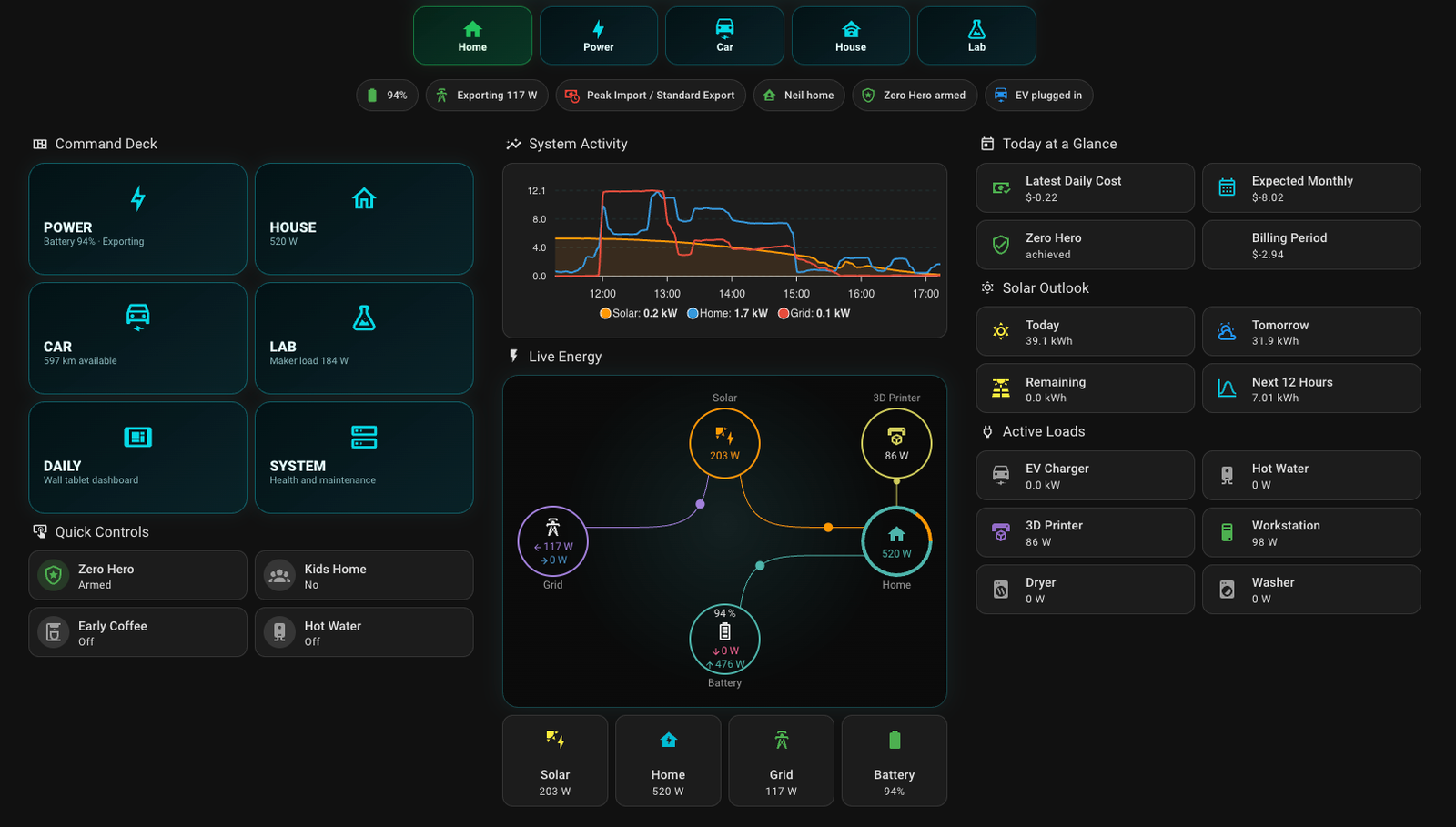The height and width of the screenshot is (827, 1456).
Task: Click the Exporting 117 W chip
Action: pos(487,95)
